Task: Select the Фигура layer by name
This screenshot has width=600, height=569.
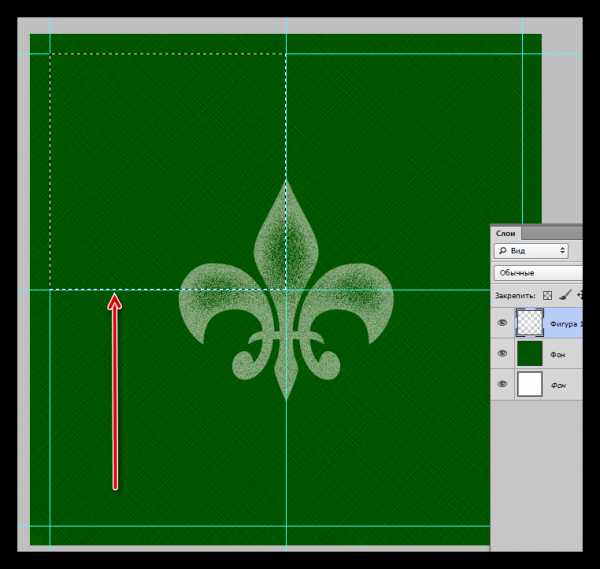Action: 564,323
